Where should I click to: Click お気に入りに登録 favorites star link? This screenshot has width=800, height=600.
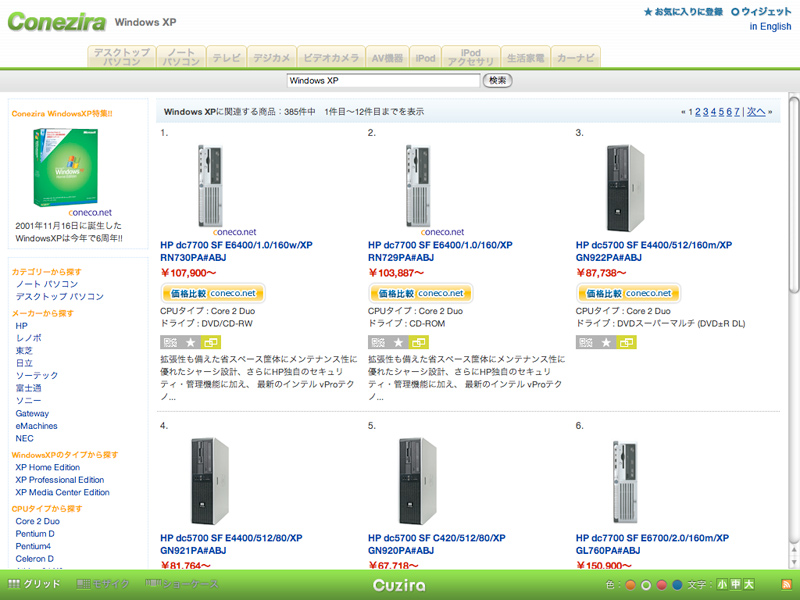[x=683, y=12]
